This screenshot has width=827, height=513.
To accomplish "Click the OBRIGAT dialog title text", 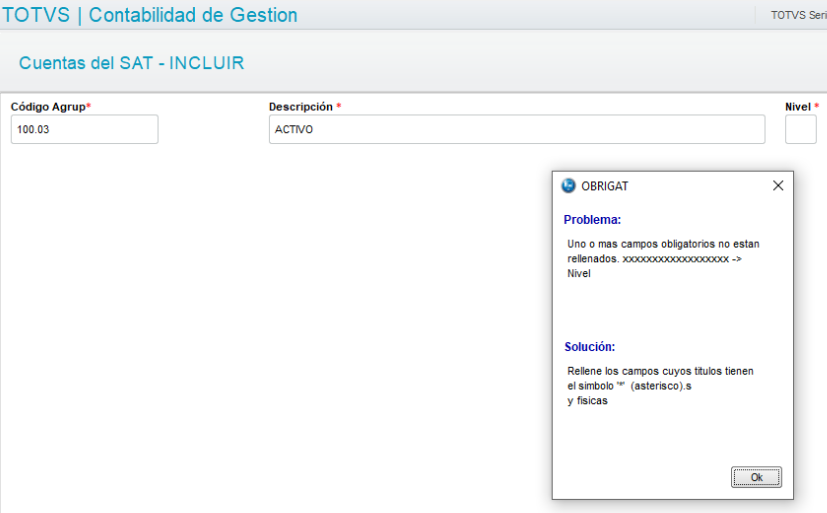I will 604,186.
